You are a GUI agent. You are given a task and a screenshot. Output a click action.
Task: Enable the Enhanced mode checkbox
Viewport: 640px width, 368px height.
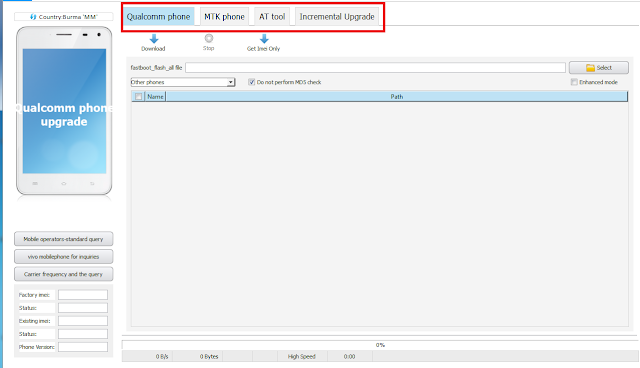[574, 82]
